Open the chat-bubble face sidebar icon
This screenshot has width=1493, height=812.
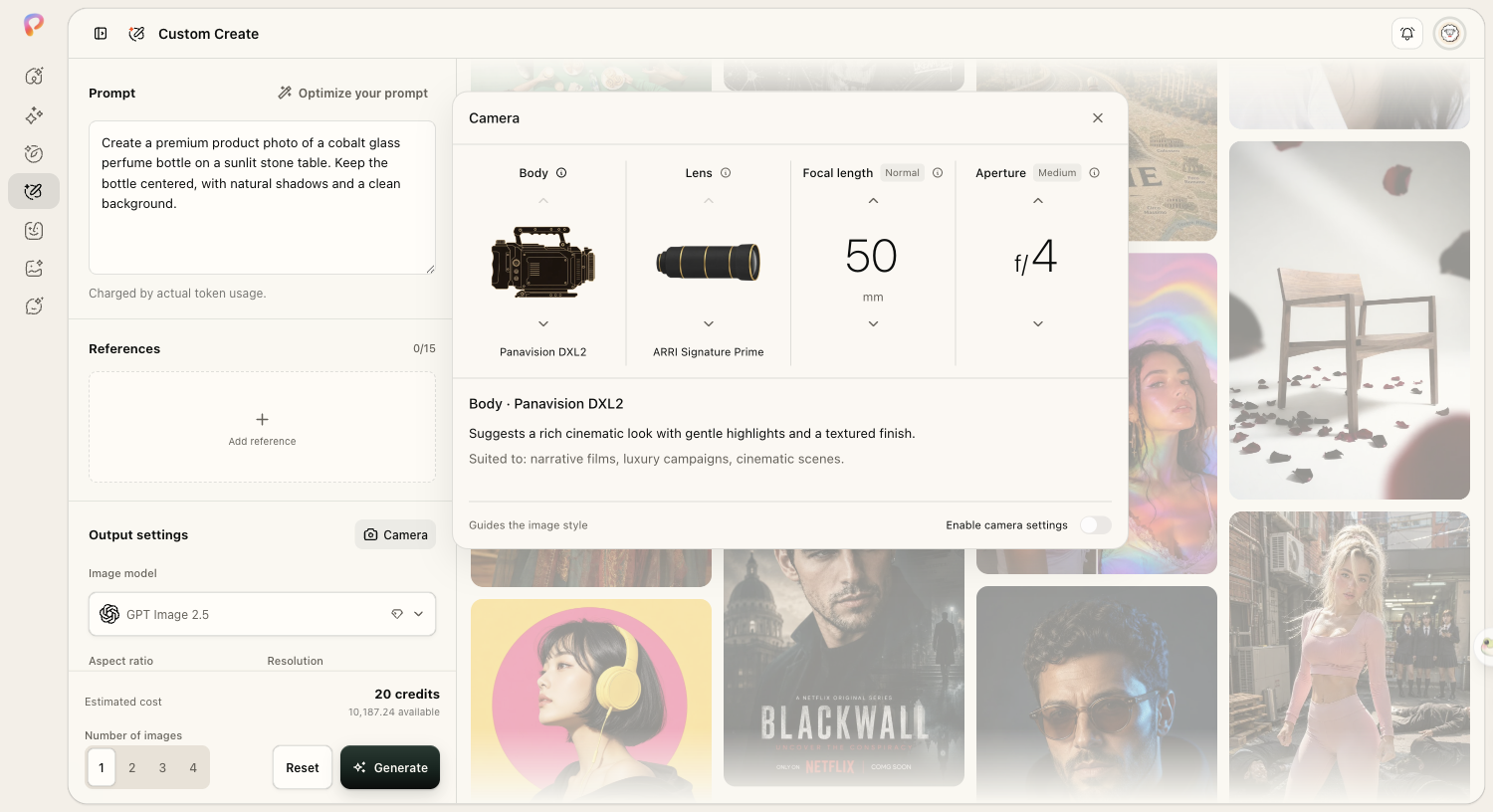point(34,306)
